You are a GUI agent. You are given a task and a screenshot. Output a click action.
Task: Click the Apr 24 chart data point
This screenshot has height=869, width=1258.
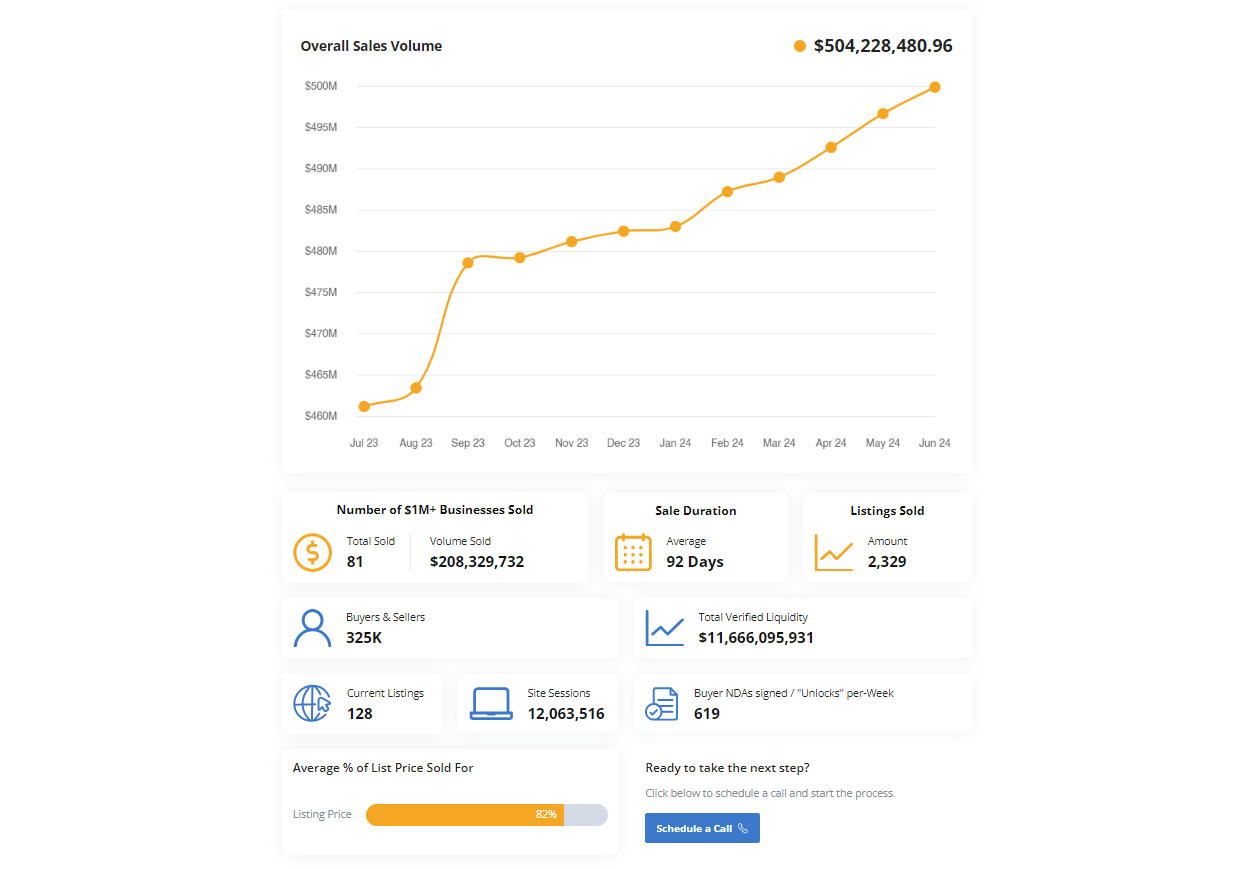(x=831, y=147)
